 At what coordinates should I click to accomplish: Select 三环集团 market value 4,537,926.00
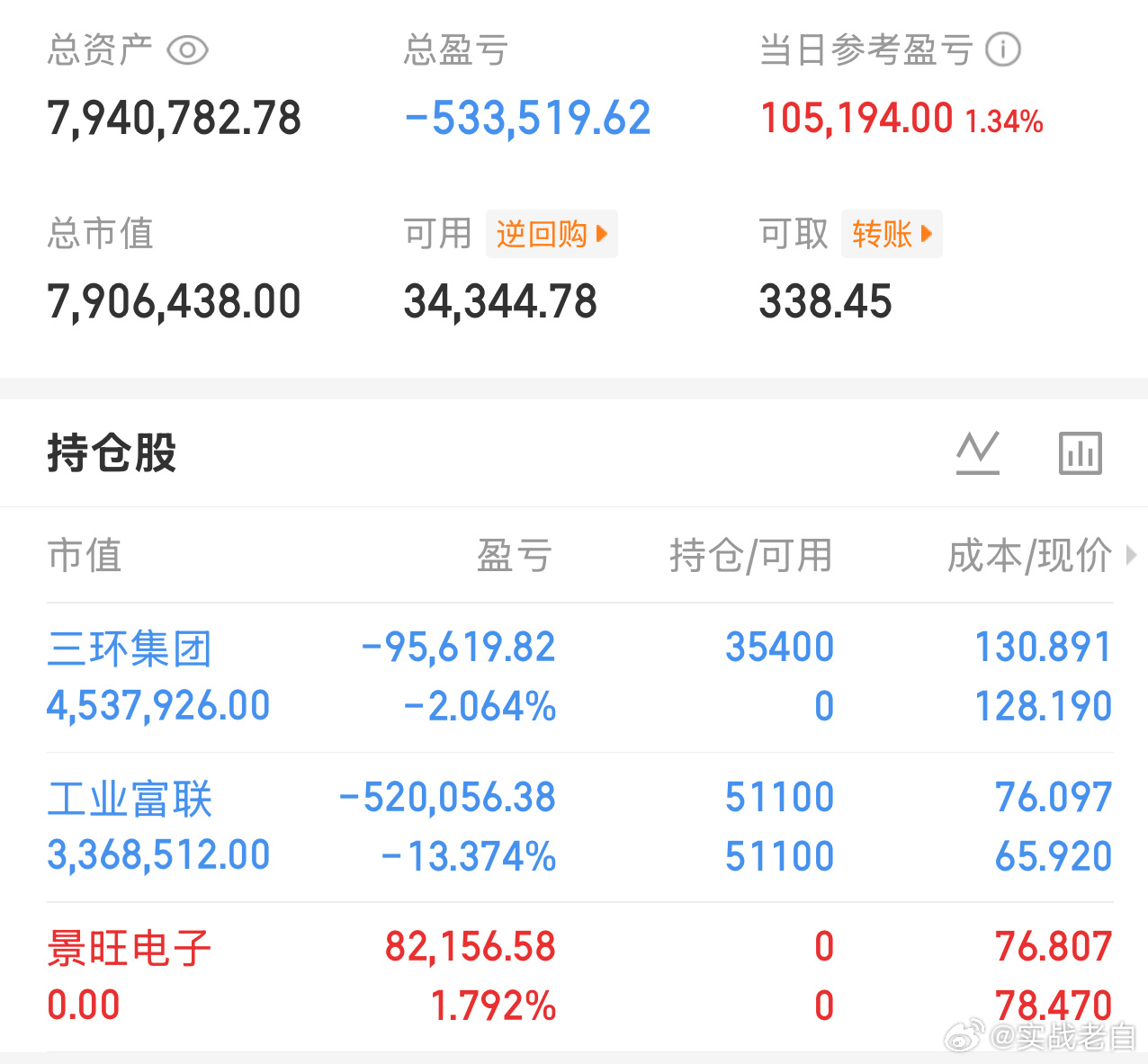point(158,706)
